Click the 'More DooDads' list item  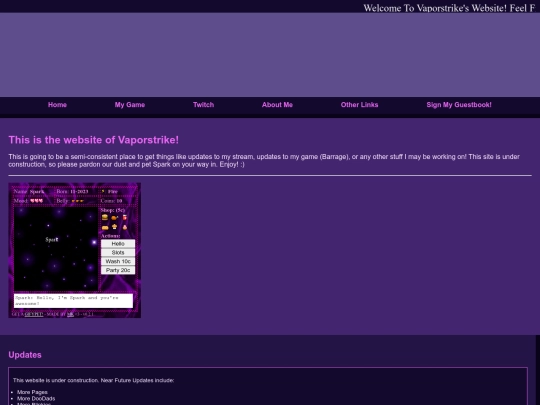pyautogui.click(x=36, y=398)
